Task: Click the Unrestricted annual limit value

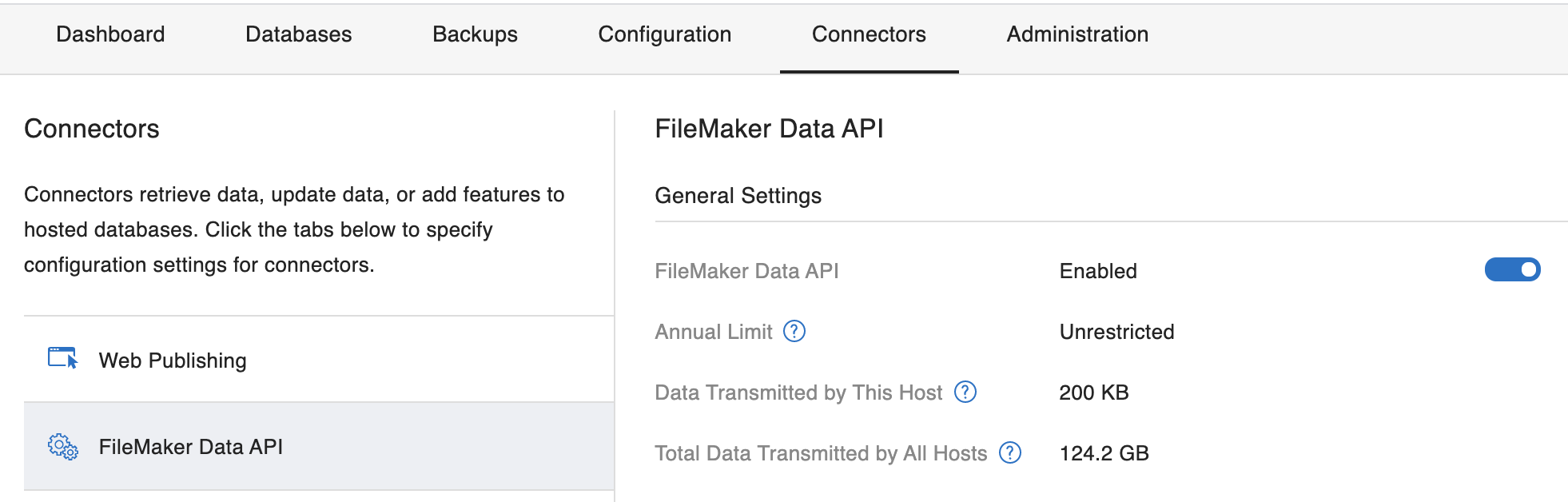Action: (1116, 332)
